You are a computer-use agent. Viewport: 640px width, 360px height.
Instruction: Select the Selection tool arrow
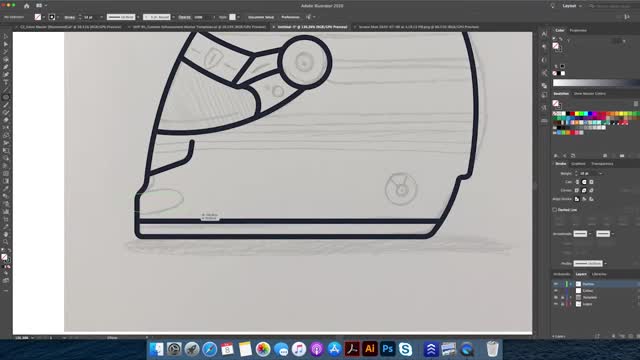tap(6, 37)
